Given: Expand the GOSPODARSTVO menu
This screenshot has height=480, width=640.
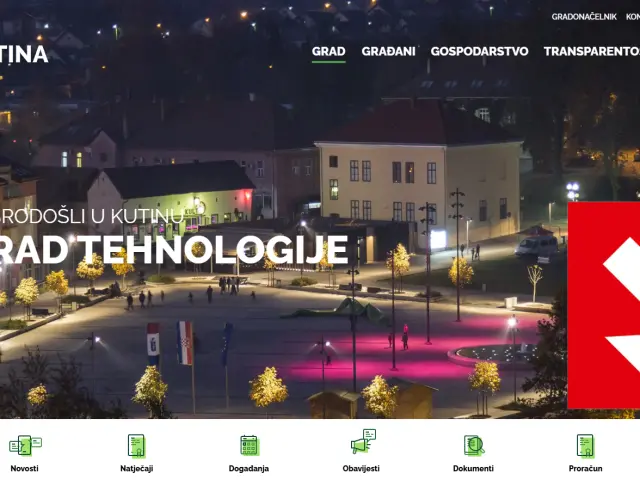Looking at the screenshot, I should (x=479, y=51).
